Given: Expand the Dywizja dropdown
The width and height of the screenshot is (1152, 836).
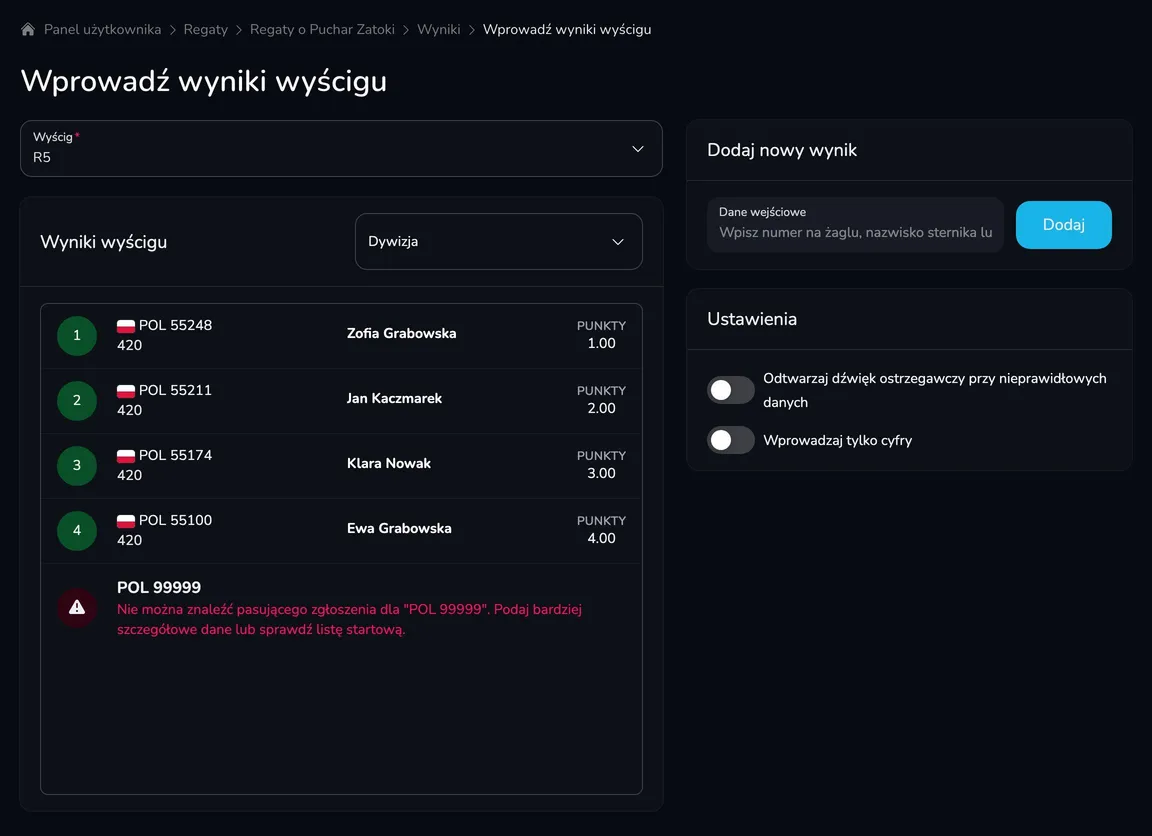Looking at the screenshot, I should (498, 242).
